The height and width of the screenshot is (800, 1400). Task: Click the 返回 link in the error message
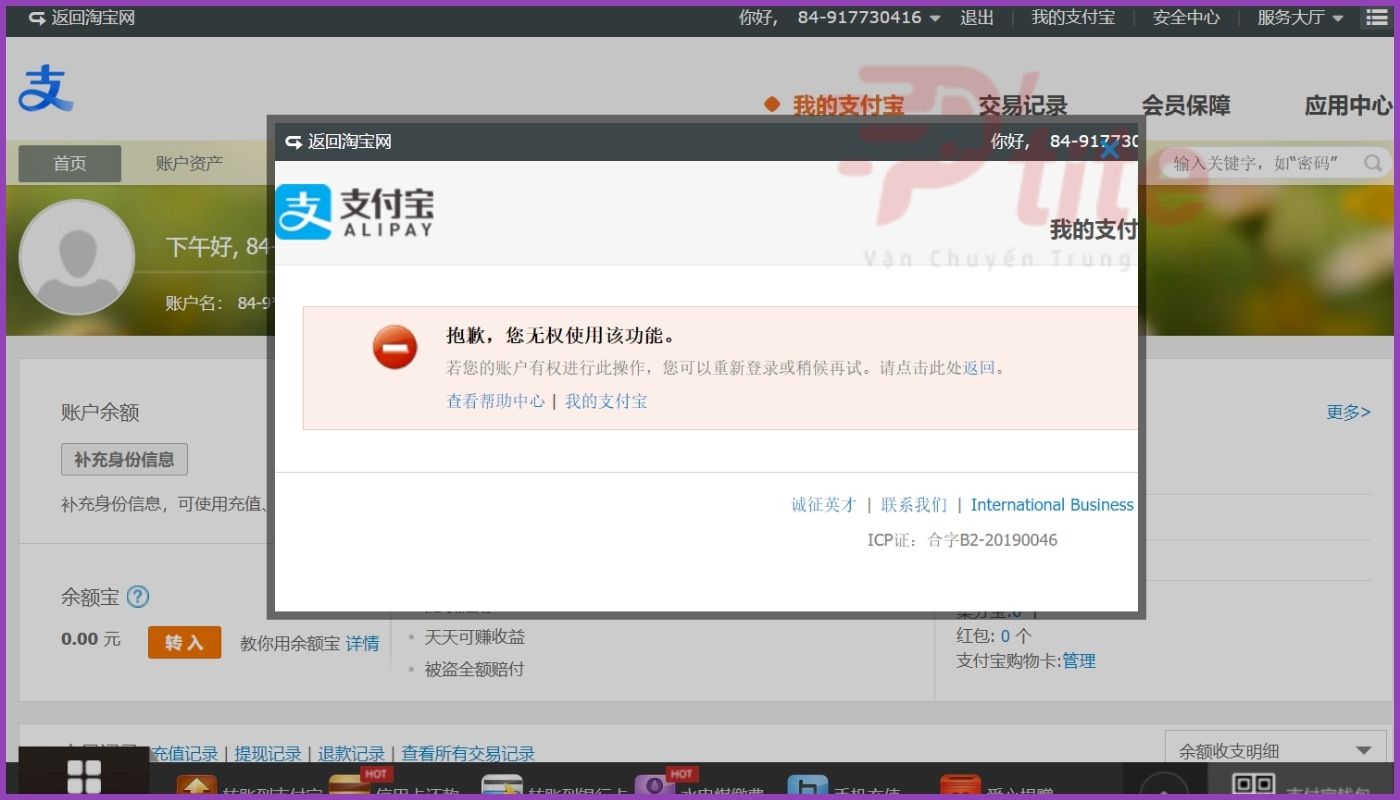point(979,367)
